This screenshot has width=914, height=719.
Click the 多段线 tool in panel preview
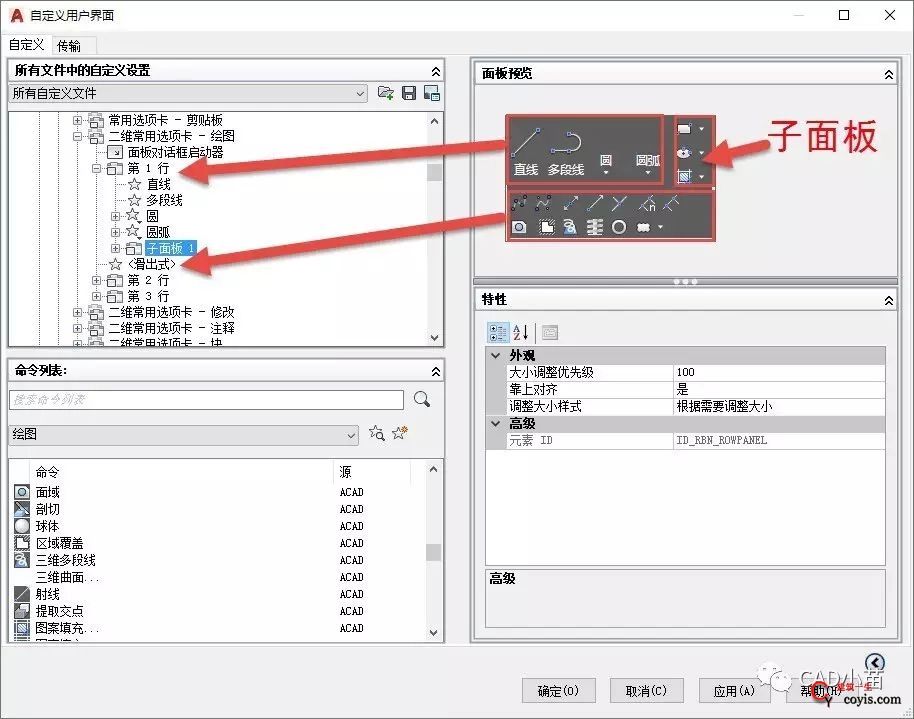pyautogui.click(x=565, y=153)
